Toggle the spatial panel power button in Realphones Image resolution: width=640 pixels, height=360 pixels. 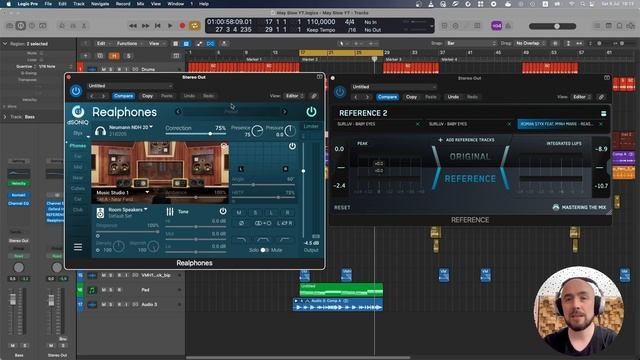tap(292, 146)
